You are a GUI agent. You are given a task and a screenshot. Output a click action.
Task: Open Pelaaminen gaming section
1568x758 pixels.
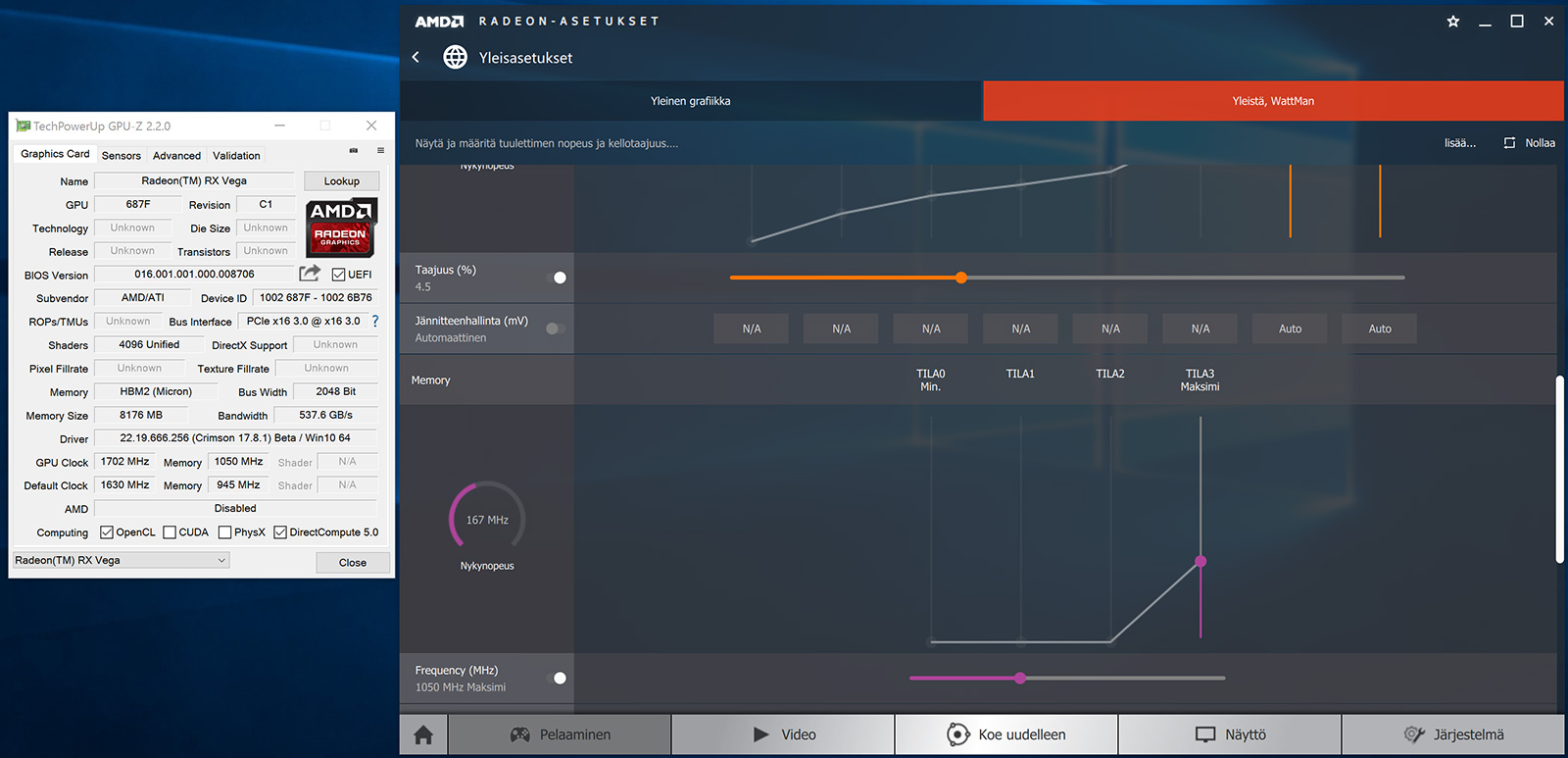pos(560,734)
